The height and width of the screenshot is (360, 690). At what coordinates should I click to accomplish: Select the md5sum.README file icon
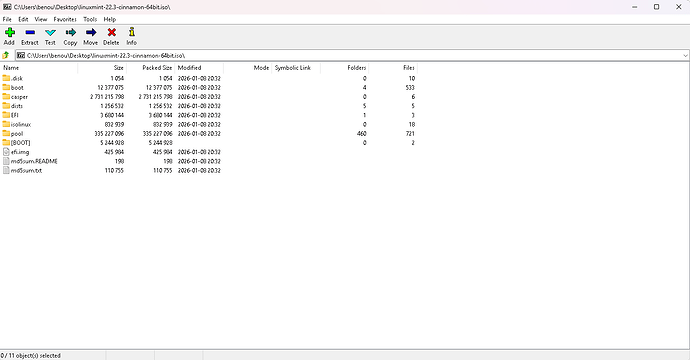click(x=6, y=161)
